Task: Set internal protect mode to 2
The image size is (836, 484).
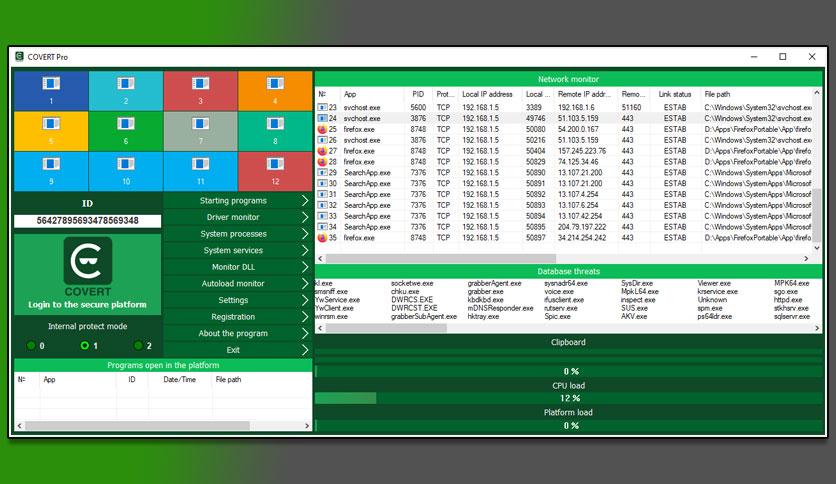Action: [x=138, y=345]
